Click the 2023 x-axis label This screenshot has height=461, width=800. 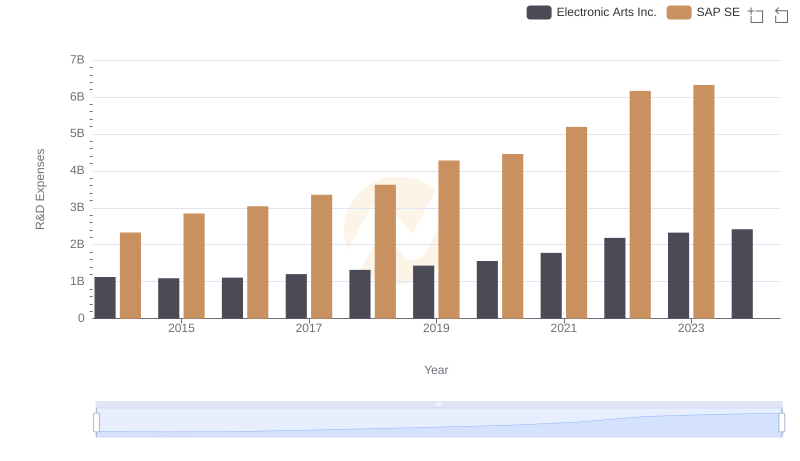[x=691, y=328]
